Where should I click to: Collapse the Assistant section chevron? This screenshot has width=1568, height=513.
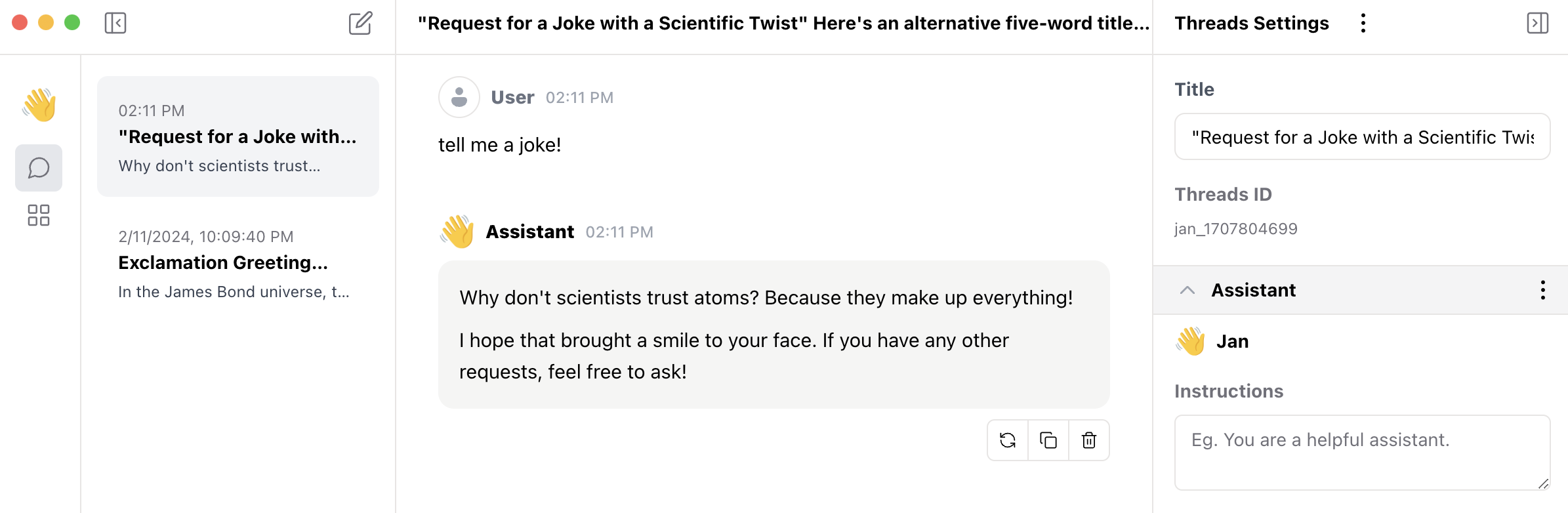click(x=1187, y=290)
